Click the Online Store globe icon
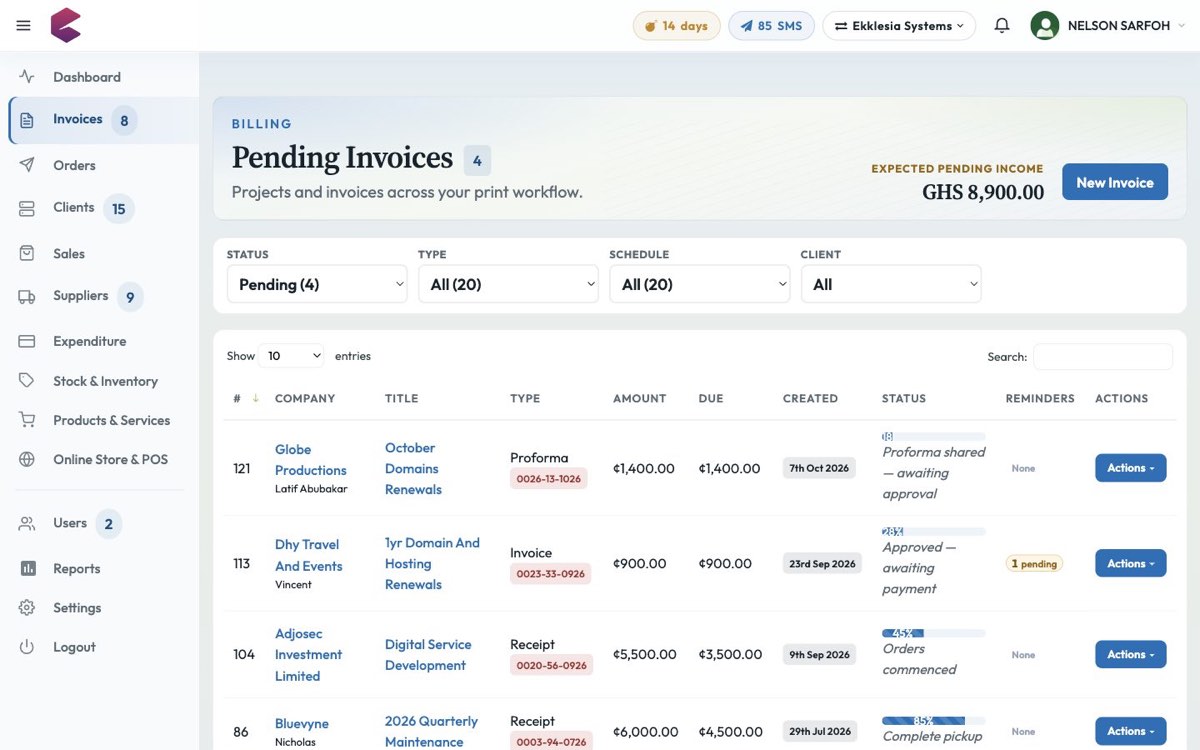Image resolution: width=1200 pixels, height=750 pixels. coord(27,459)
